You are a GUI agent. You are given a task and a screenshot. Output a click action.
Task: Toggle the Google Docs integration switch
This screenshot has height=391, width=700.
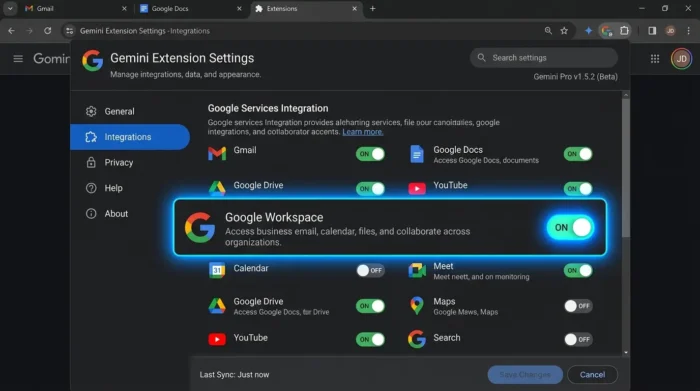click(578, 154)
